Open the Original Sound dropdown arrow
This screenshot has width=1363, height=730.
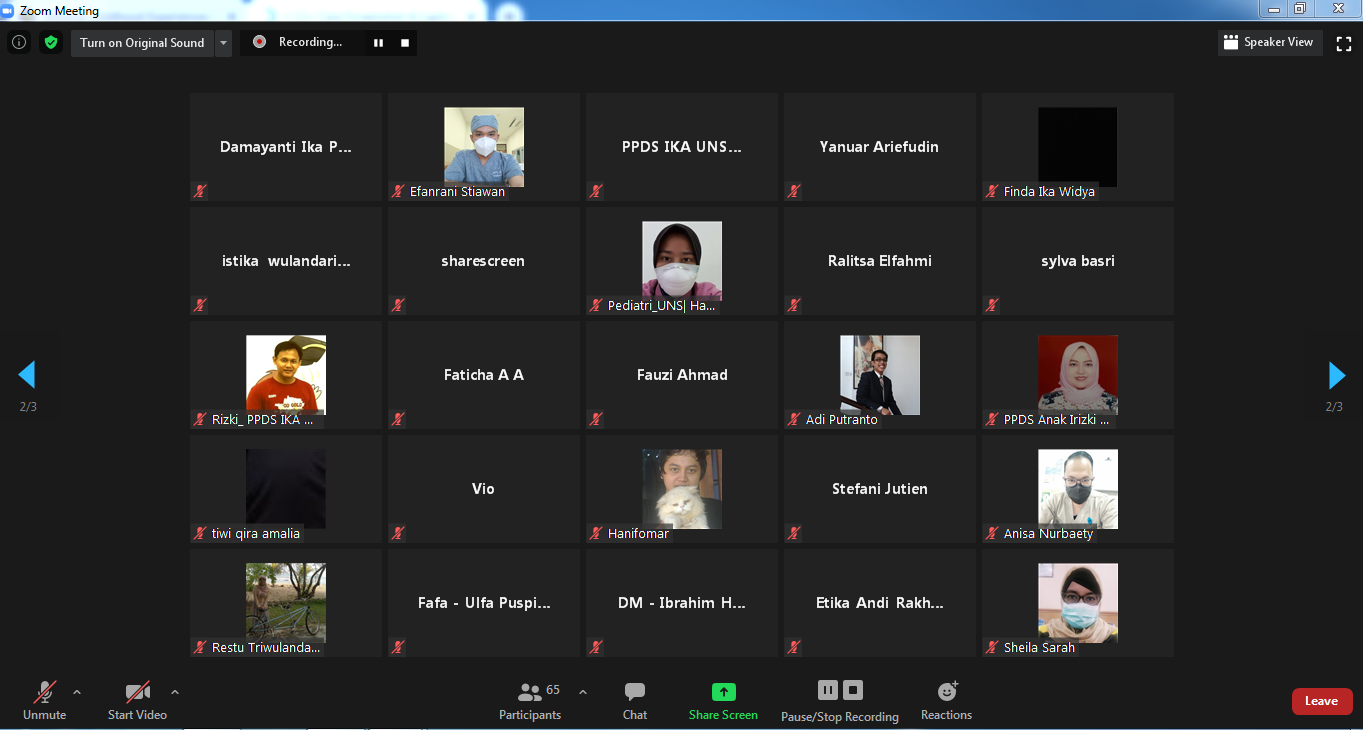(x=223, y=43)
